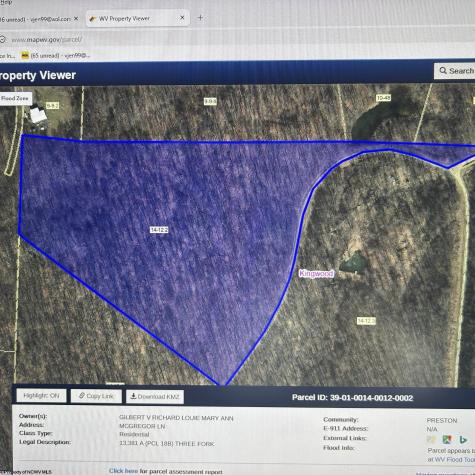The height and width of the screenshot is (475, 475).
Task: Click the Copy Link button
Action: tap(96, 396)
